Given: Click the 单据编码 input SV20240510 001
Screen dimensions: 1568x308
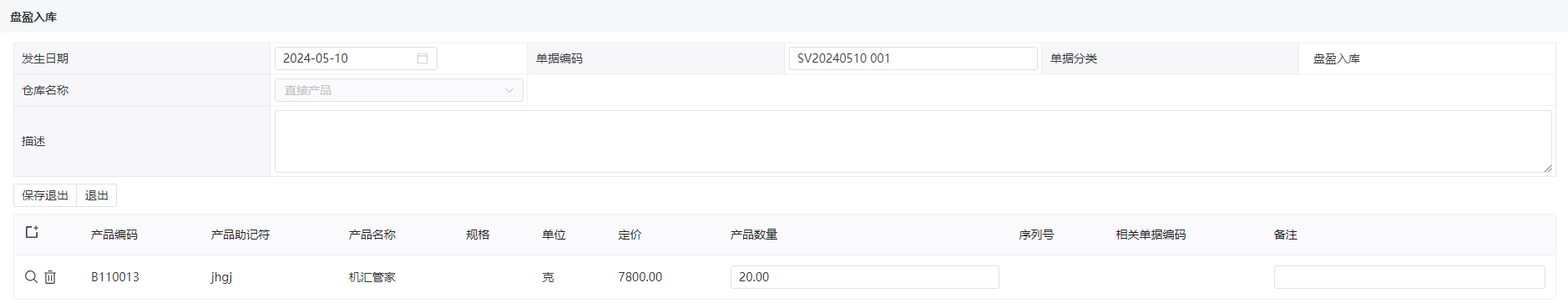Looking at the screenshot, I should click(913, 58).
